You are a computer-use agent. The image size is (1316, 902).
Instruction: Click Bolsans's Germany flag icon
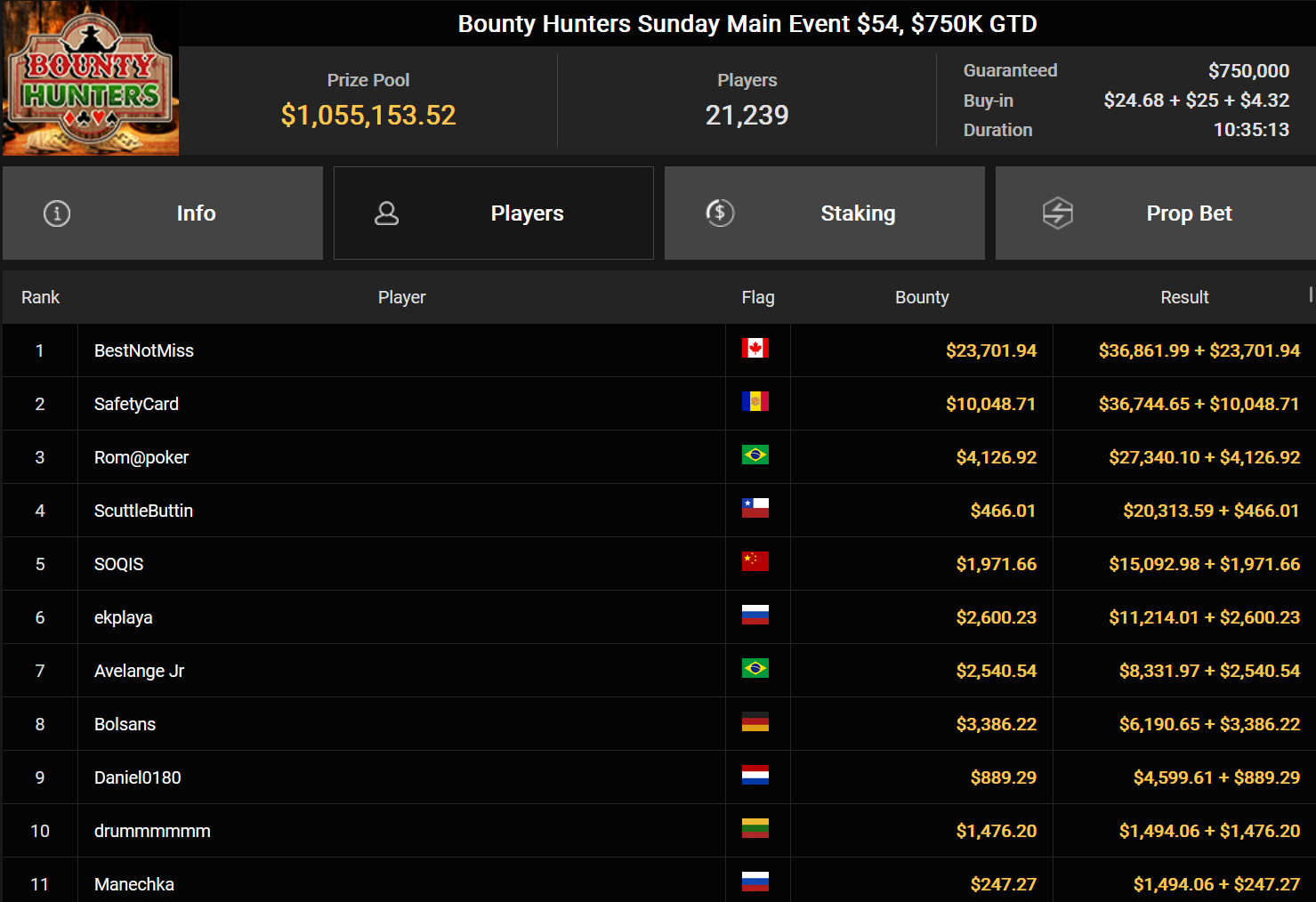point(755,721)
